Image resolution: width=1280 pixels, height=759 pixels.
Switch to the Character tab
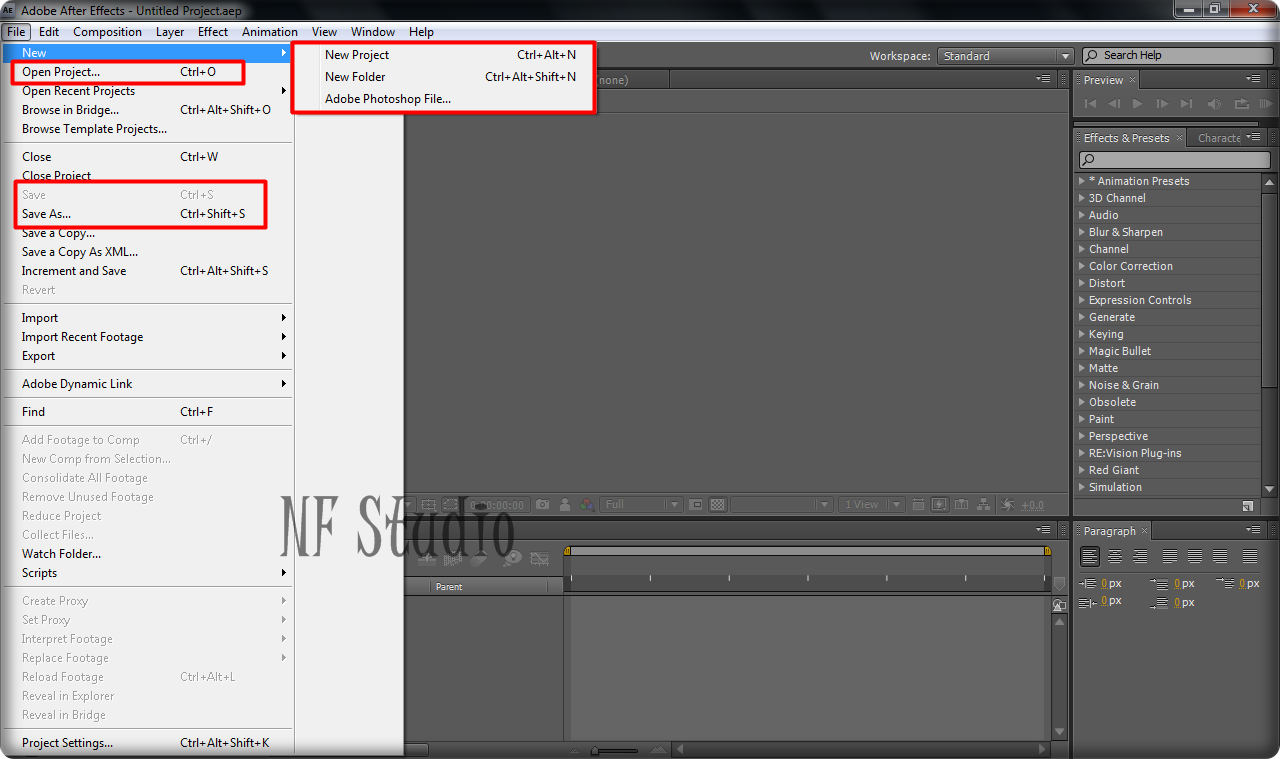click(x=1219, y=138)
